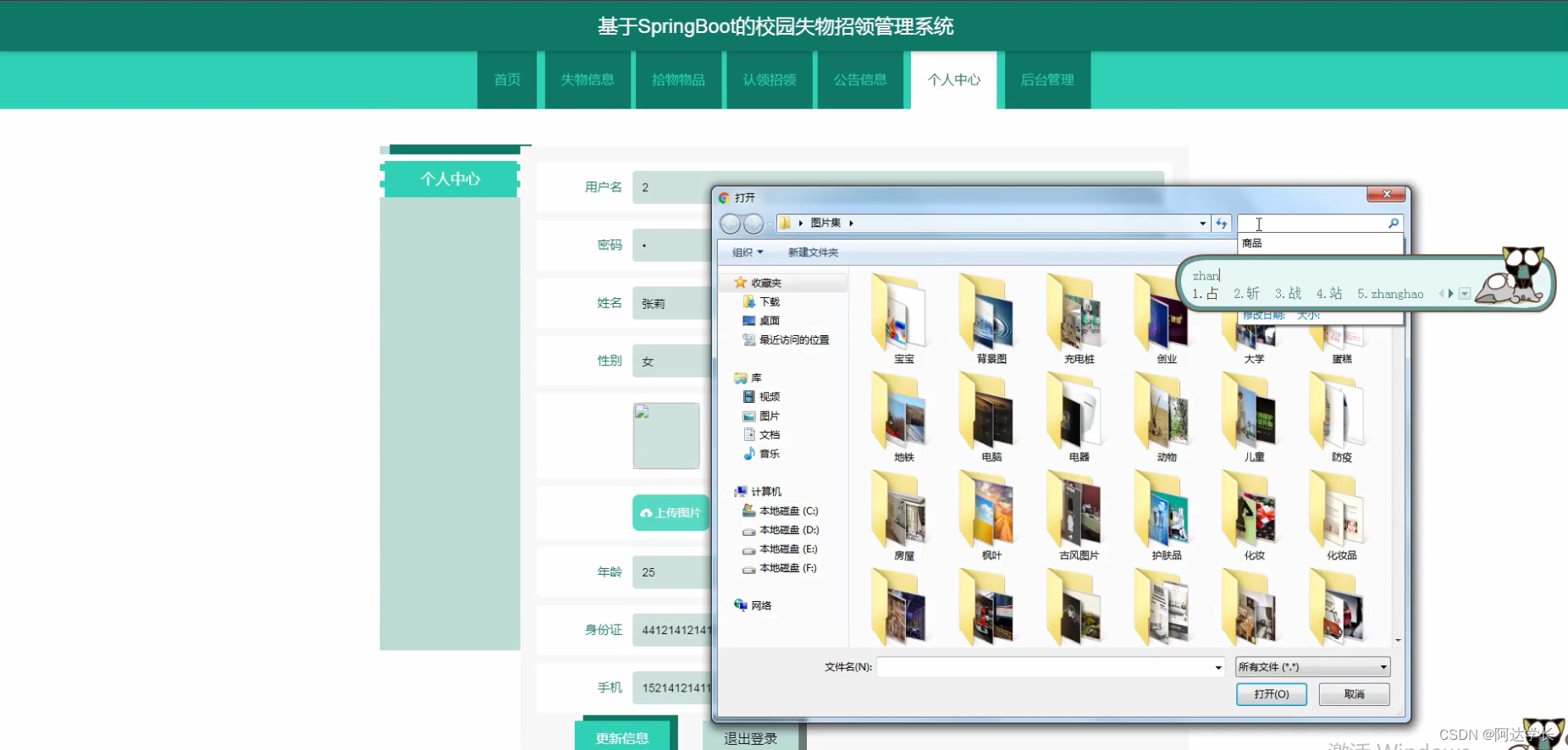Click the back arrow in file dialog
1568x750 pixels.
[x=730, y=223]
